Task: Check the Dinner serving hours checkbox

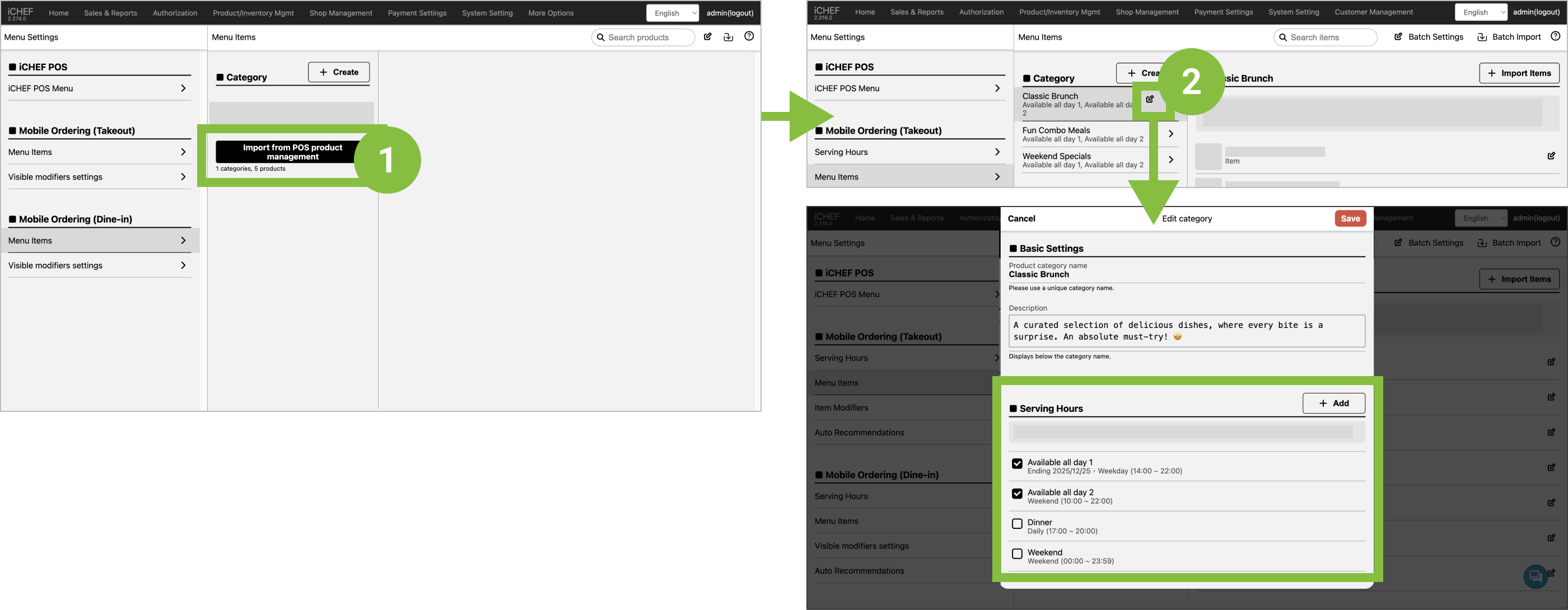Action: [x=1016, y=524]
